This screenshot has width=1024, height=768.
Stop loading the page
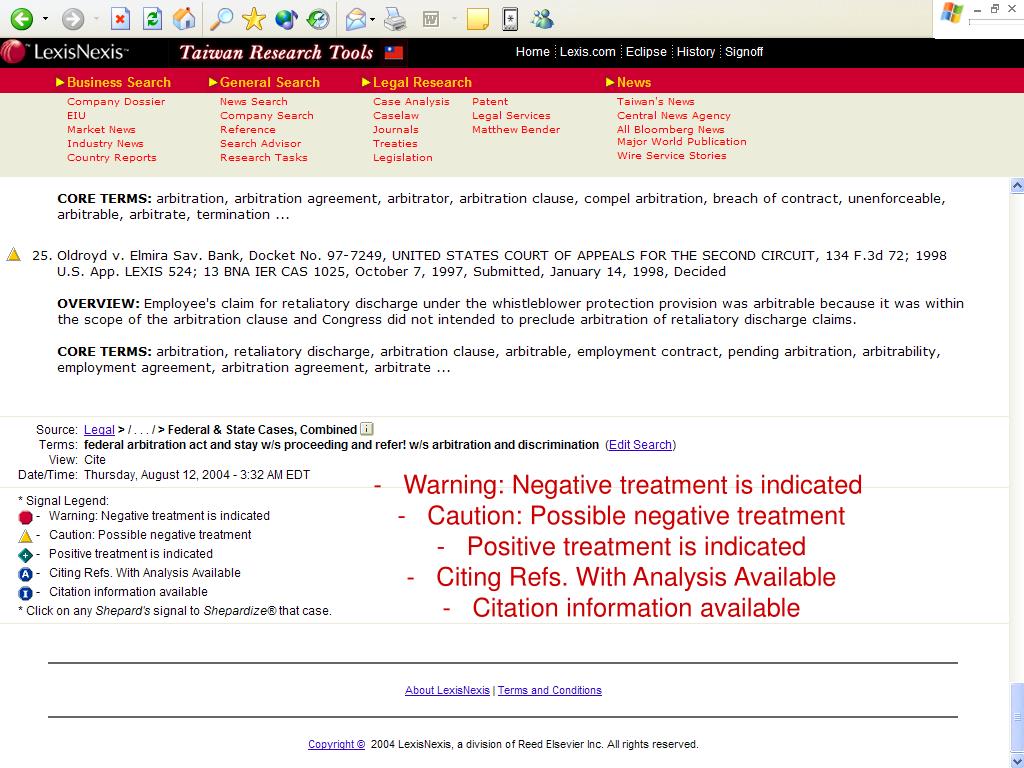click(x=120, y=18)
